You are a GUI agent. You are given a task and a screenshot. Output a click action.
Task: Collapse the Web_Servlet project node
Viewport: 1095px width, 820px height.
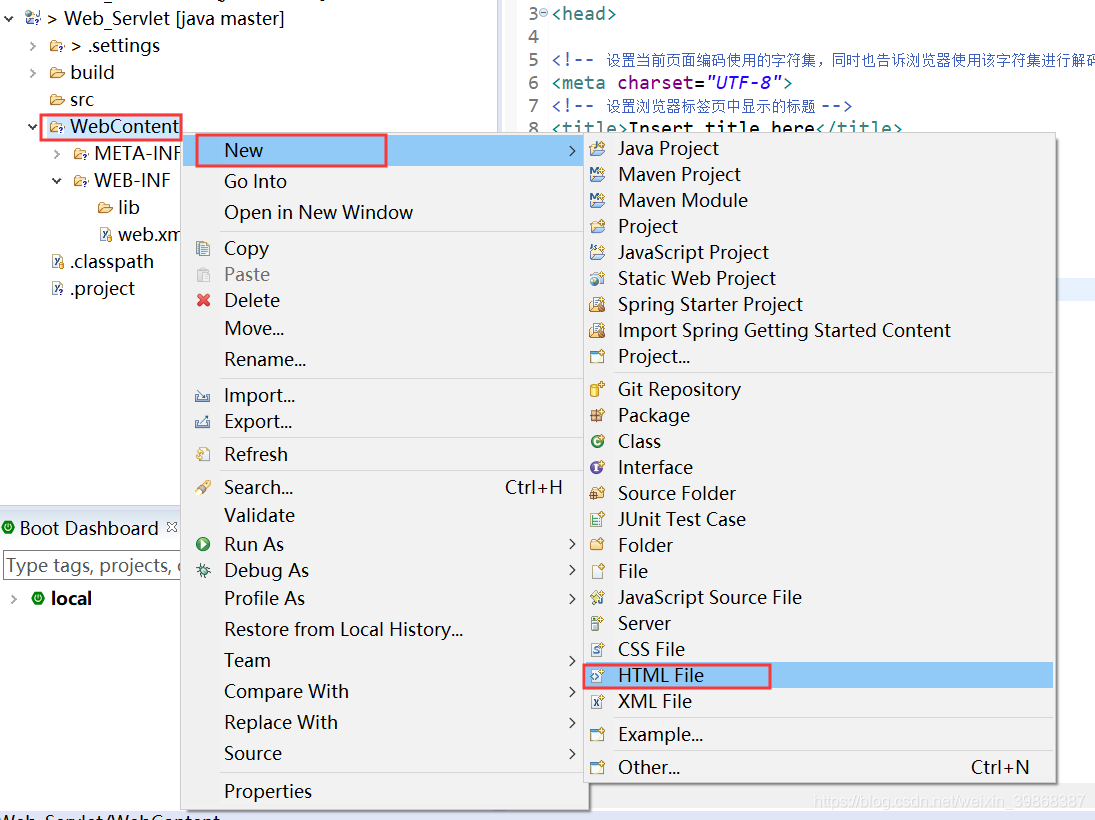(8, 19)
